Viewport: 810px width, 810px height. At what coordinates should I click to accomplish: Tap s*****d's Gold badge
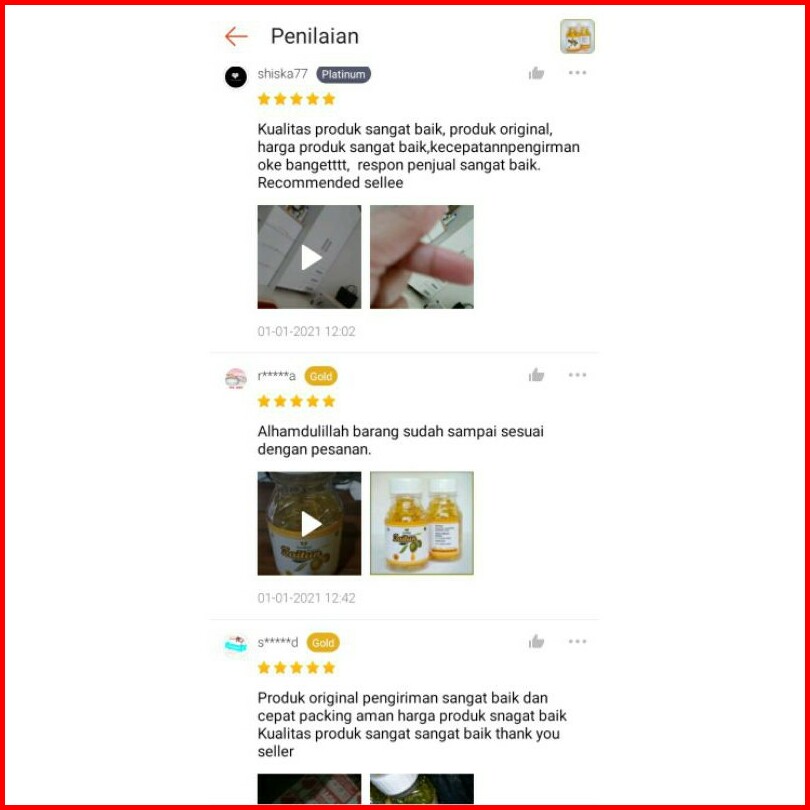(x=323, y=643)
